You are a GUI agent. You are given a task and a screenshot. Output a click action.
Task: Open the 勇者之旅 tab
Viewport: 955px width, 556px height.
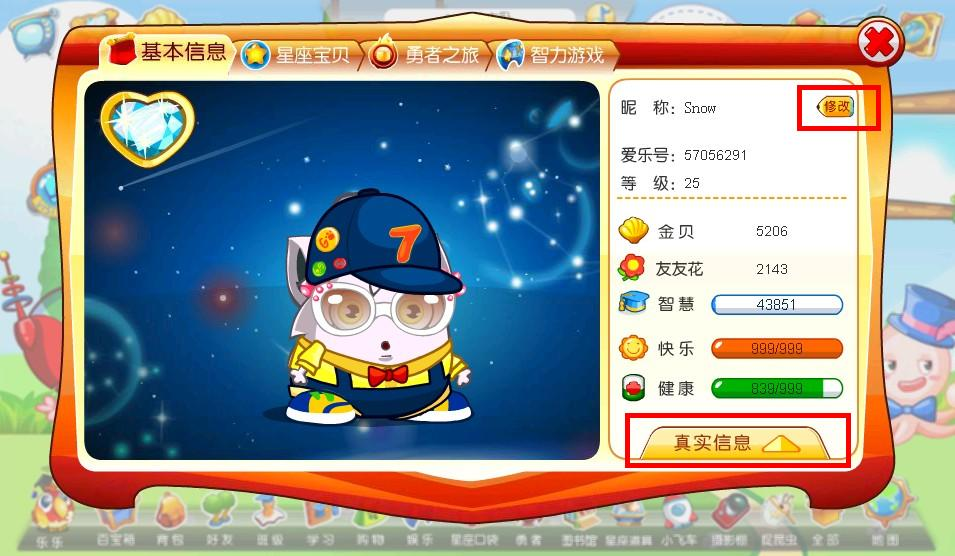425,55
